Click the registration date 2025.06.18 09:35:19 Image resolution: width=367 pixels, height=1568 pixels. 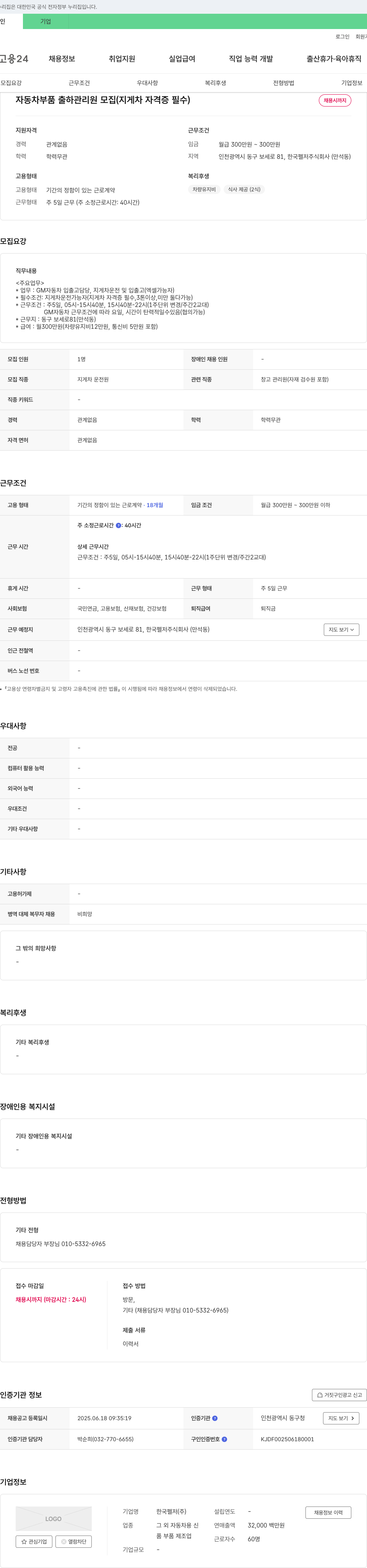pos(104,1418)
